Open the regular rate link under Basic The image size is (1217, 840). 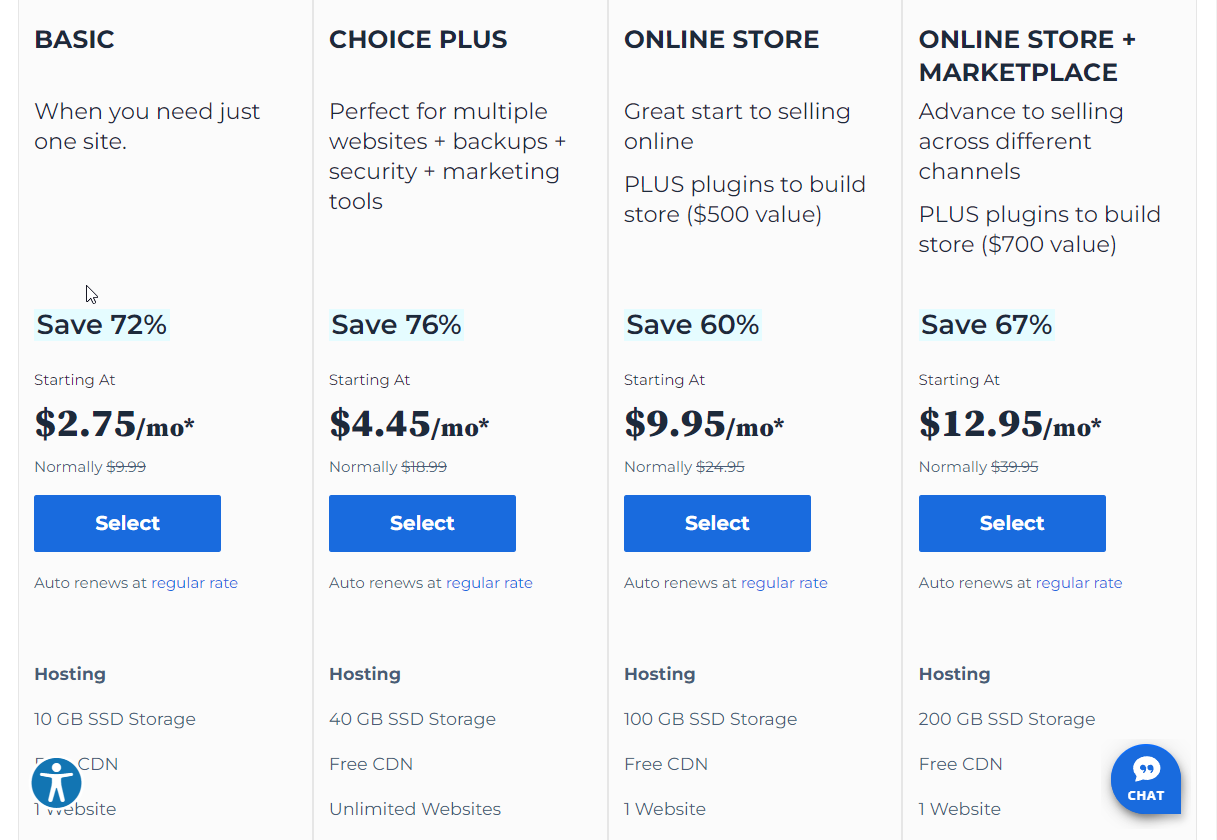(x=194, y=583)
